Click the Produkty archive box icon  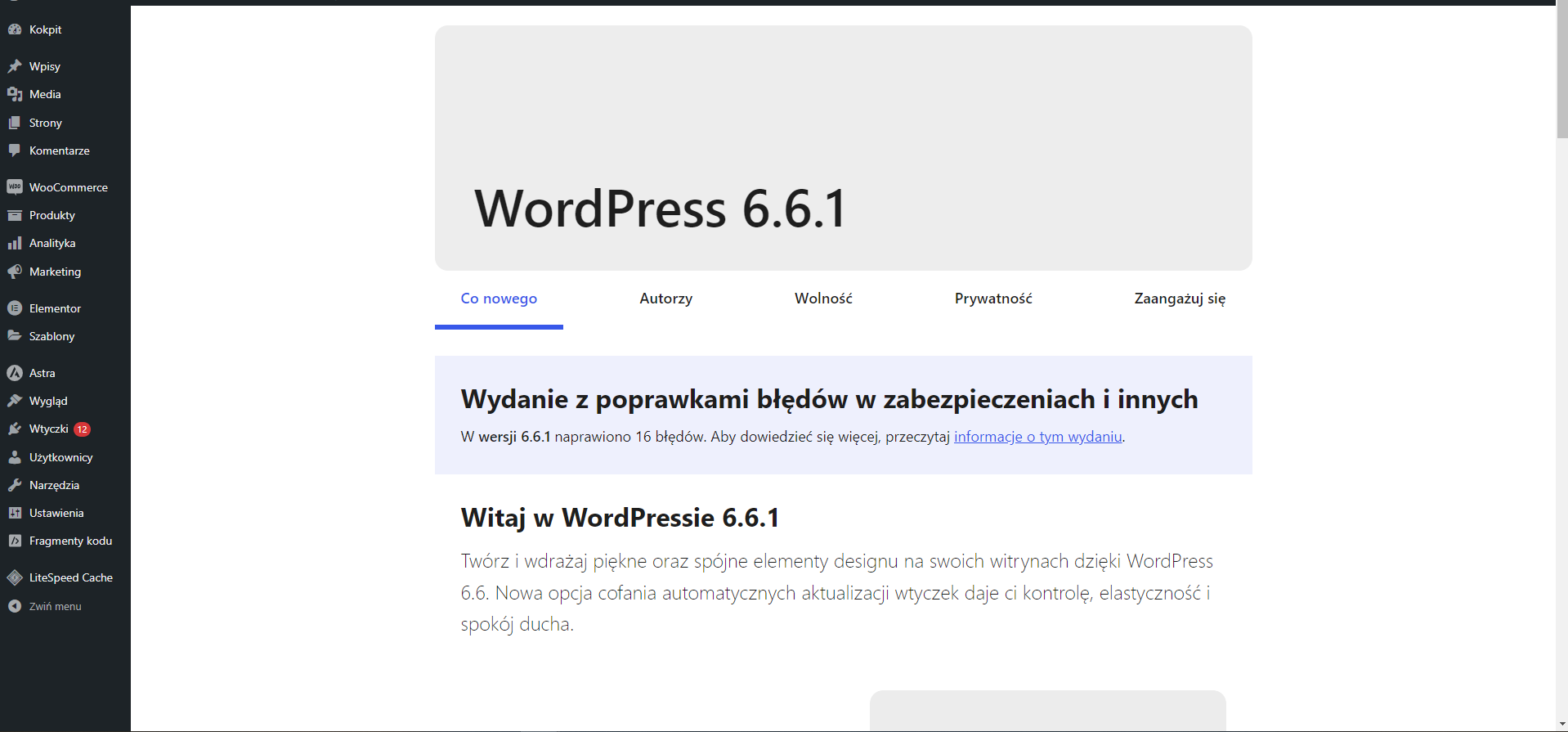pyautogui.click(x=15, y=215)
